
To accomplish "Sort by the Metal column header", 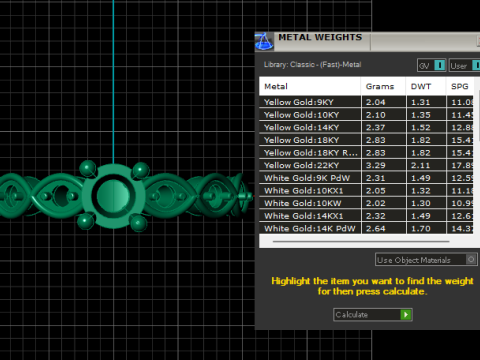I will [310, 86].
